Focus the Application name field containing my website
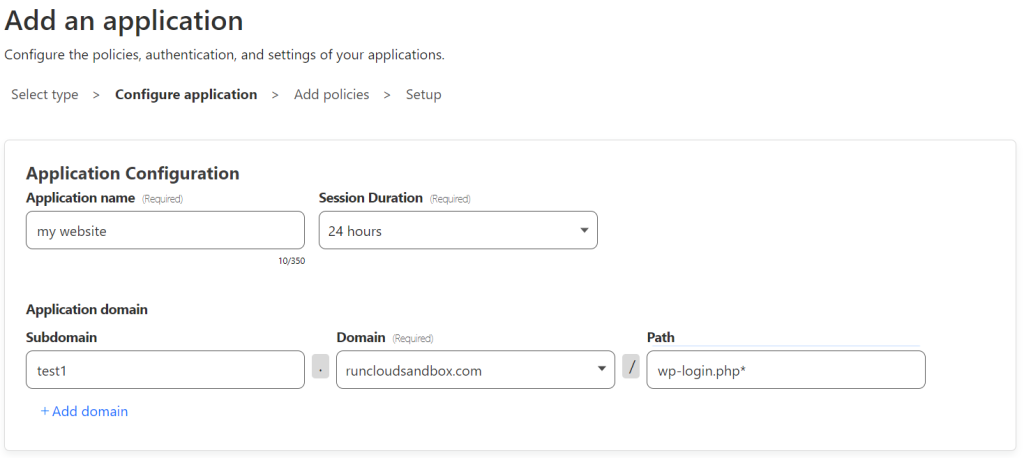The image size is (1024, 458). coord(165,230)
